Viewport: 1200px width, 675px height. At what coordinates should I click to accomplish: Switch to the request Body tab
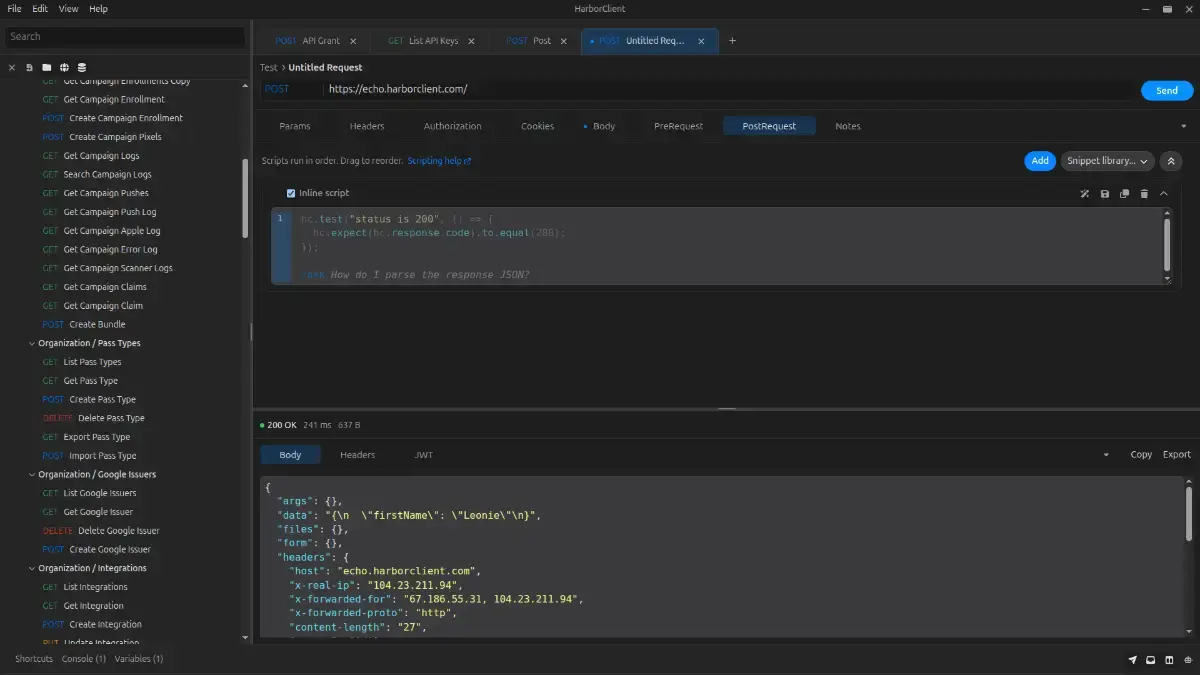600,126
